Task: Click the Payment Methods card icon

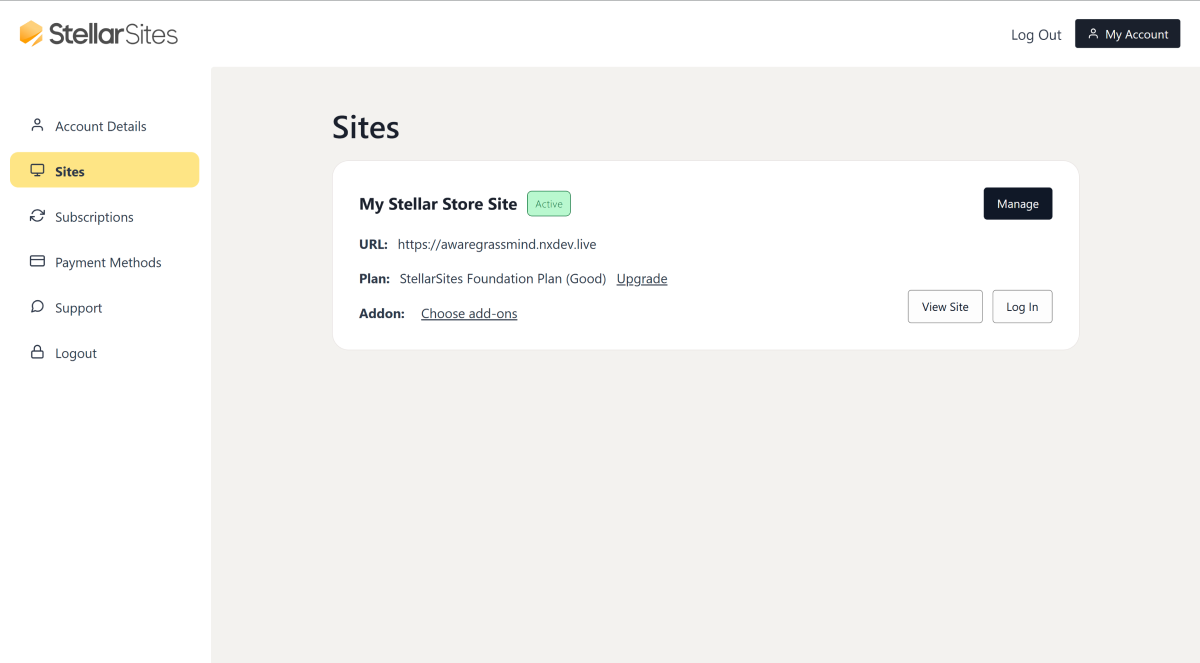Action: pos(38,261)
